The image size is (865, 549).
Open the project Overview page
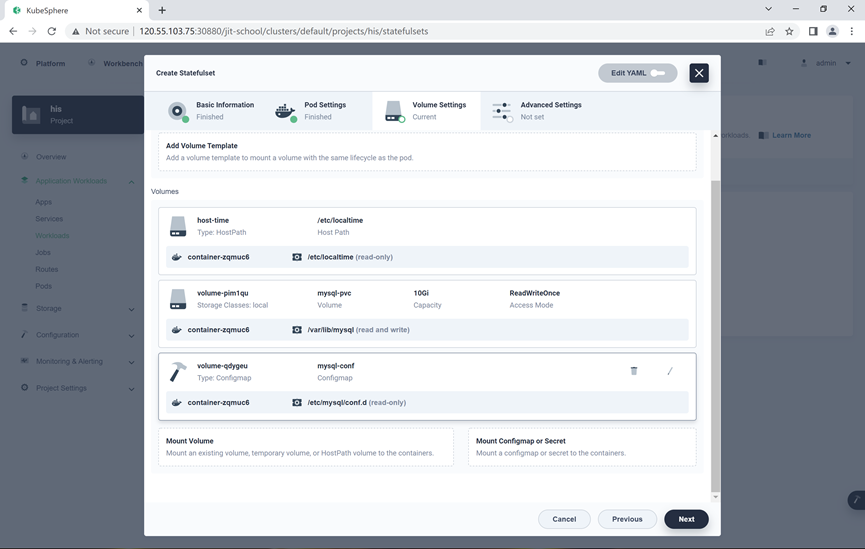[x=51, y=157]
